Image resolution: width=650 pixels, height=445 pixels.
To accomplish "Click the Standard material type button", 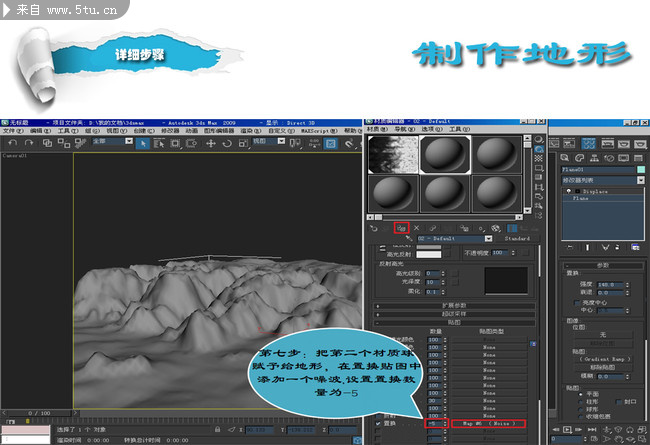I will point(519,239).
